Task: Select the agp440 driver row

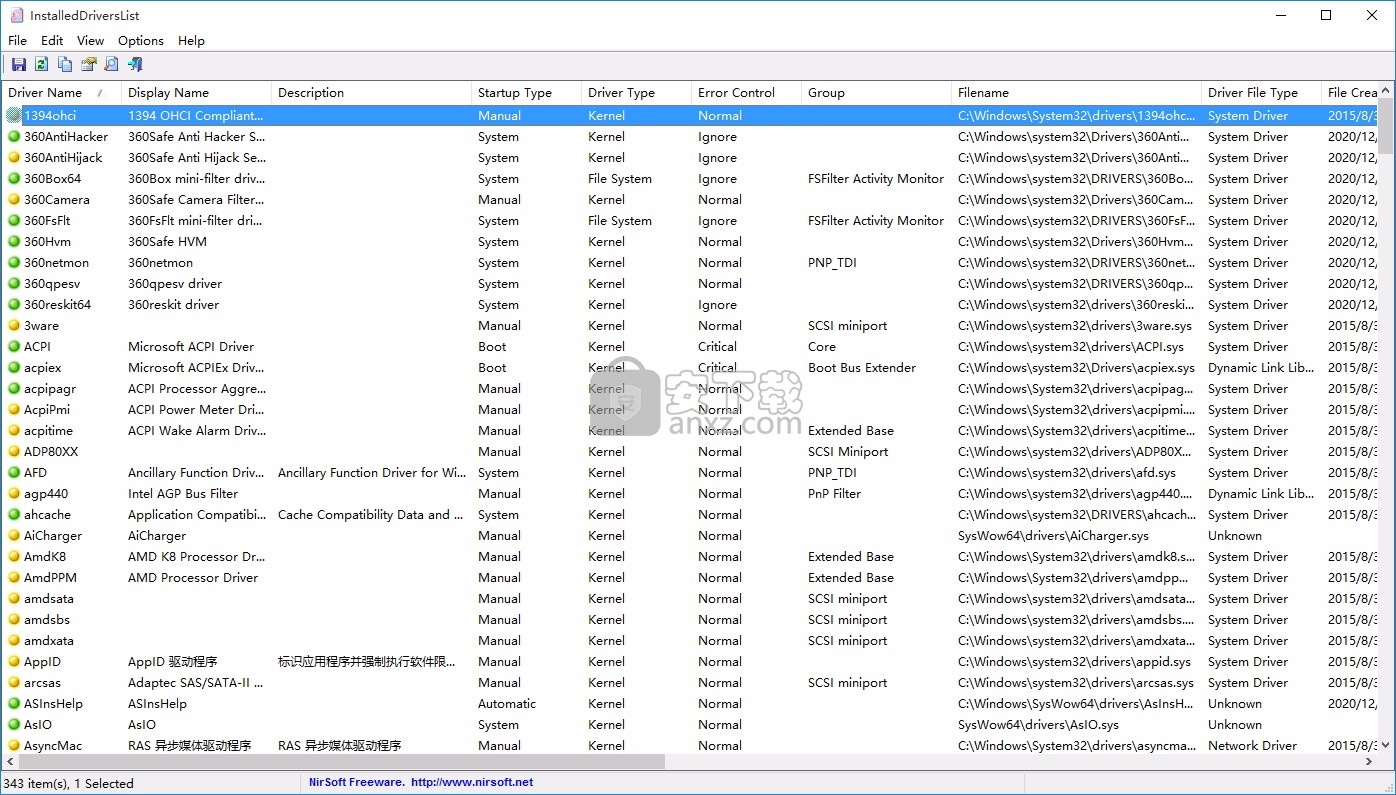Action: (x=690, y=494)
